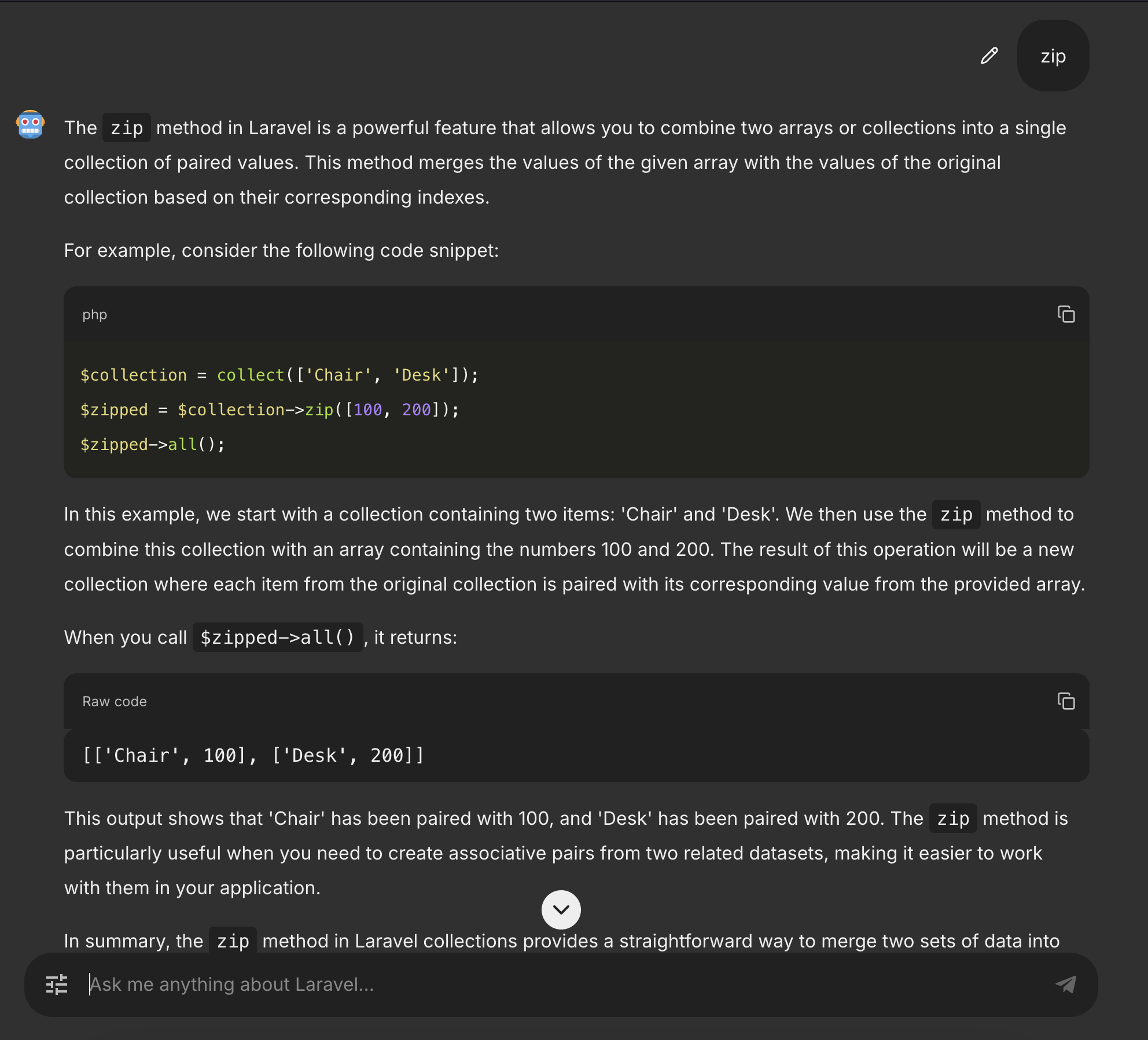Click the 'Raw code' block header label
The width and height of the screenshot is (1148, 1040).
(115, 702)
